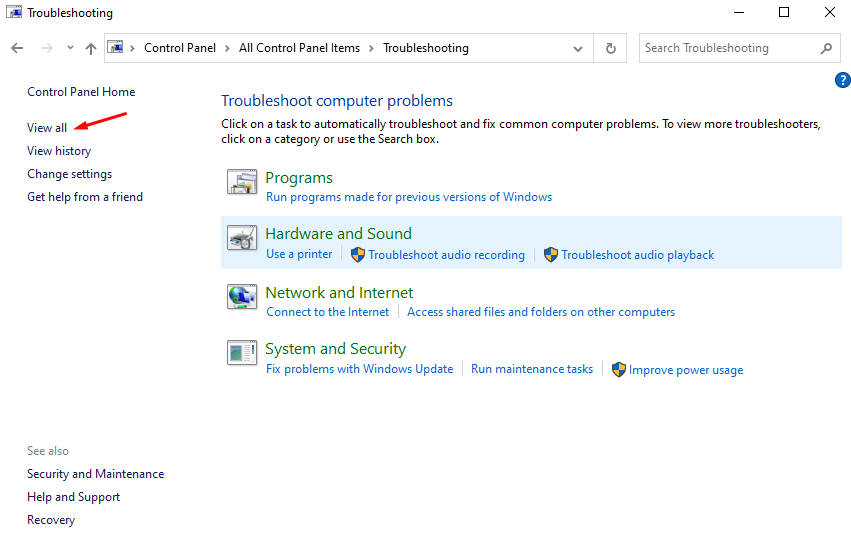Click the search magnifier icon
851x543 pixels.
point(826,48)
